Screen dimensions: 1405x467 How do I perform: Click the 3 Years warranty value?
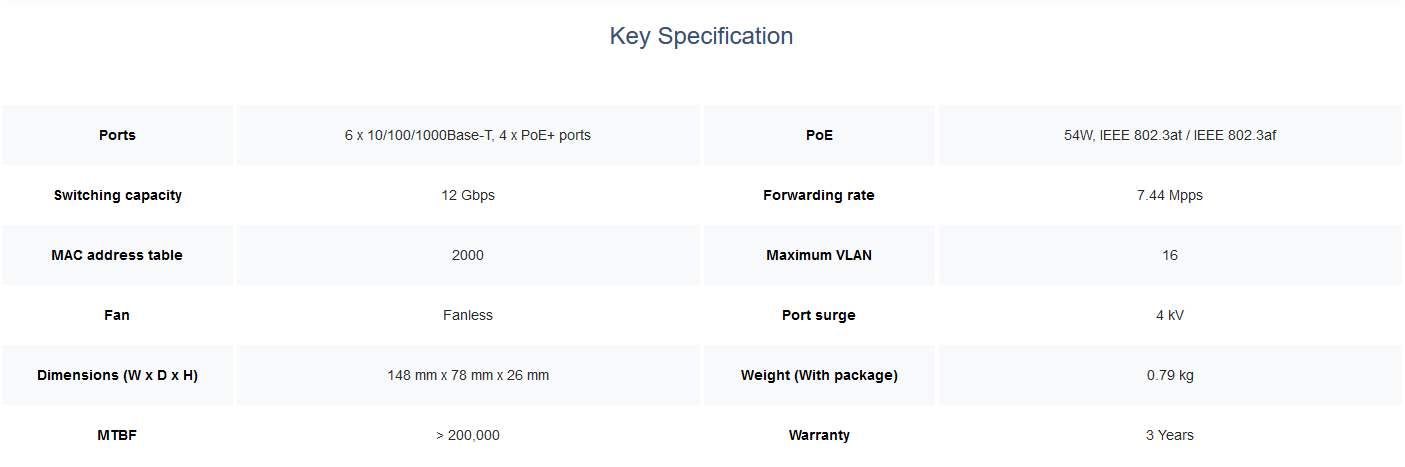(x=1170, y=435)
